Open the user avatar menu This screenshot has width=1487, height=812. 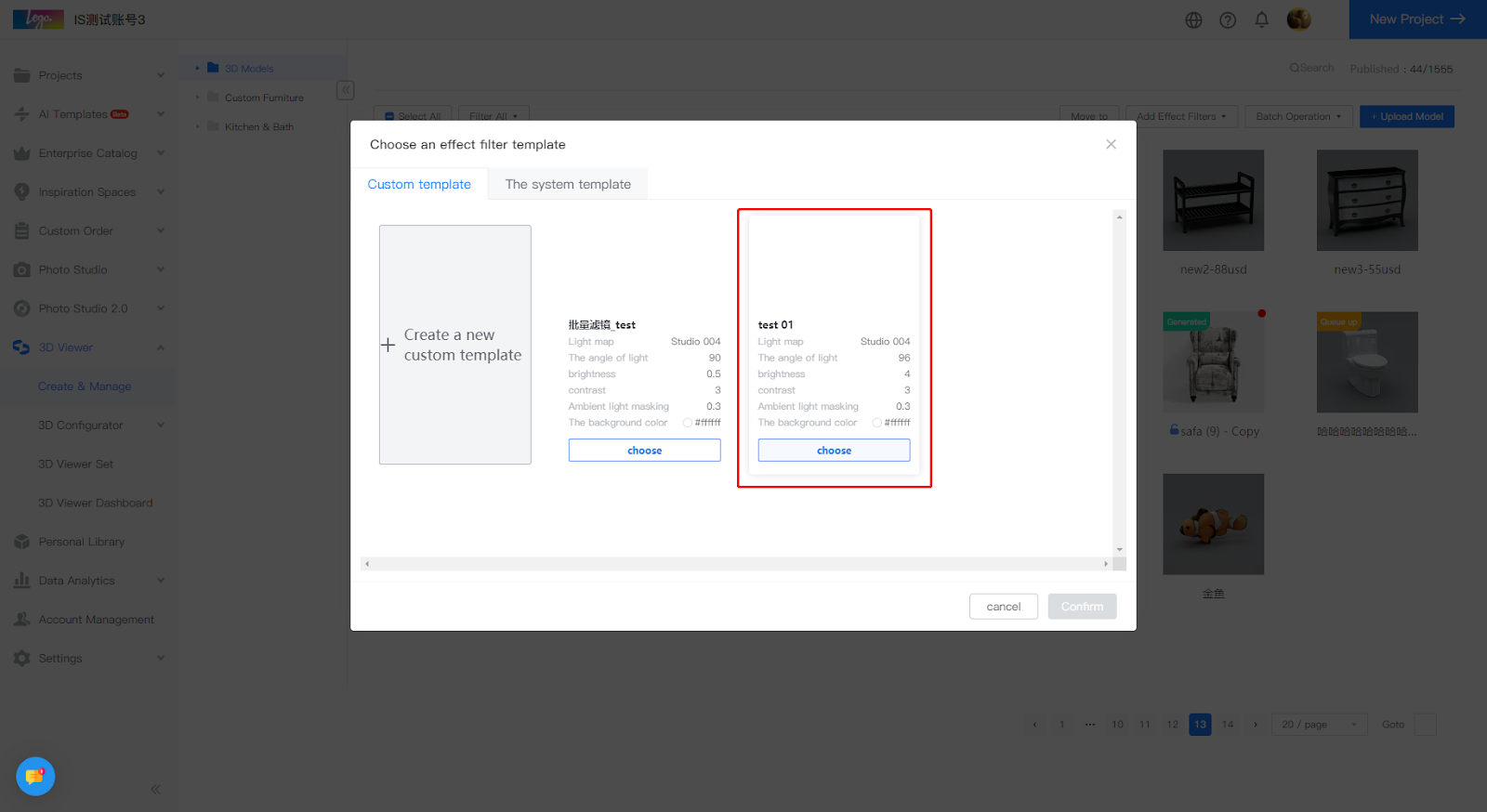[x=1298, y=20]
